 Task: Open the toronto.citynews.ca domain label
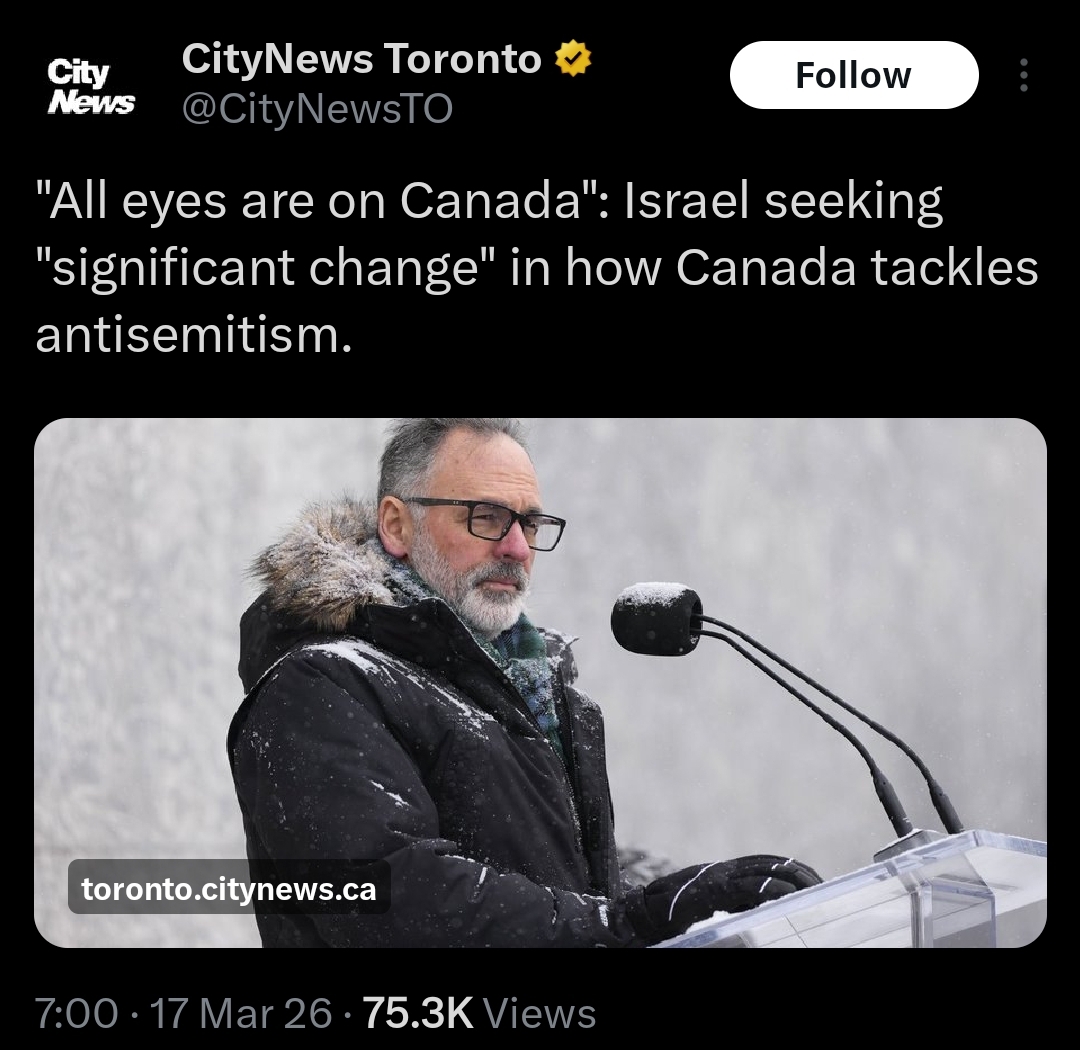click(229, 889)
